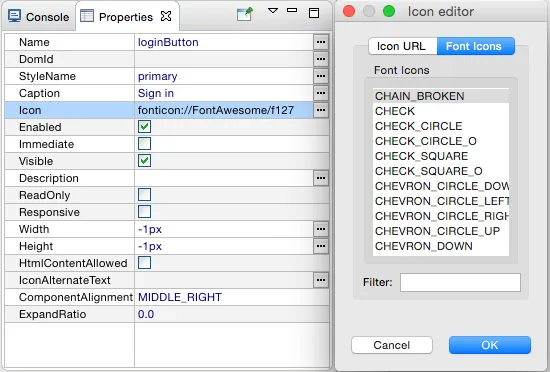Screen dimensions: 550x372
Task: Open the ellipsis editor for Name
Action: pos(321,42)
